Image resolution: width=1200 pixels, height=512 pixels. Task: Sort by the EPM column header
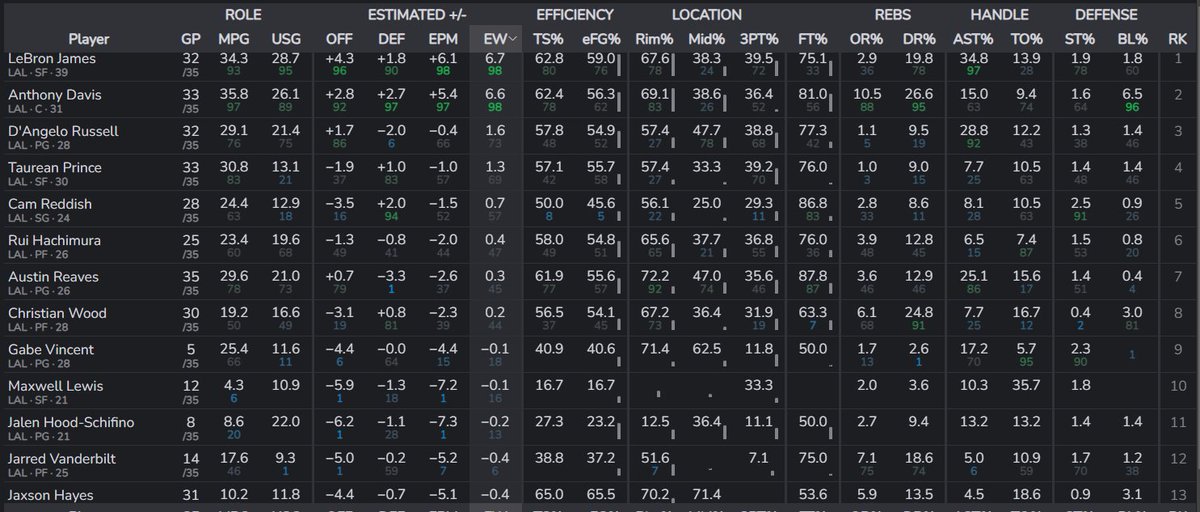pyautogui.click(x=444, y=40)
